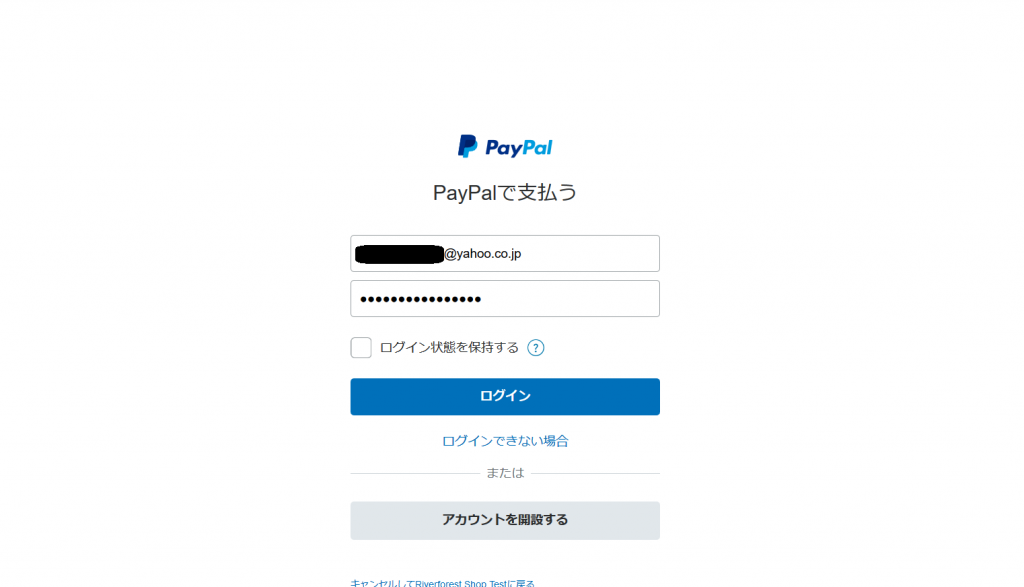
Task: Open the help question mark icon
Action: pos(536,347)
